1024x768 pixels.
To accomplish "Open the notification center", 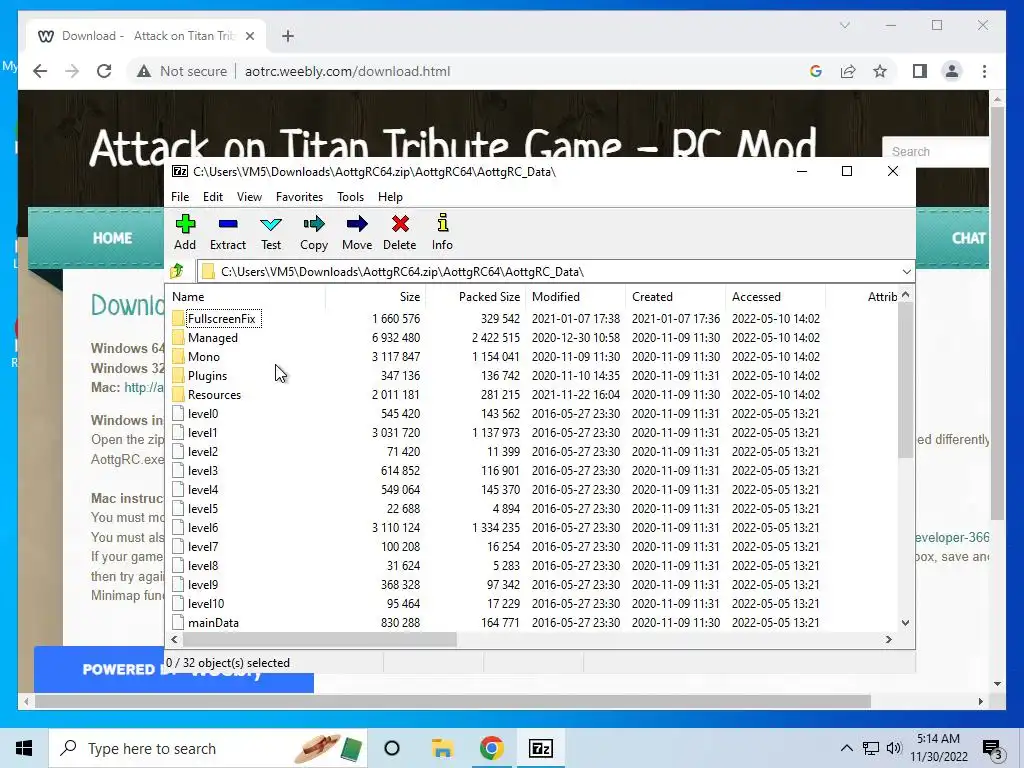I will pyautogui.click(x=993, y=749).
